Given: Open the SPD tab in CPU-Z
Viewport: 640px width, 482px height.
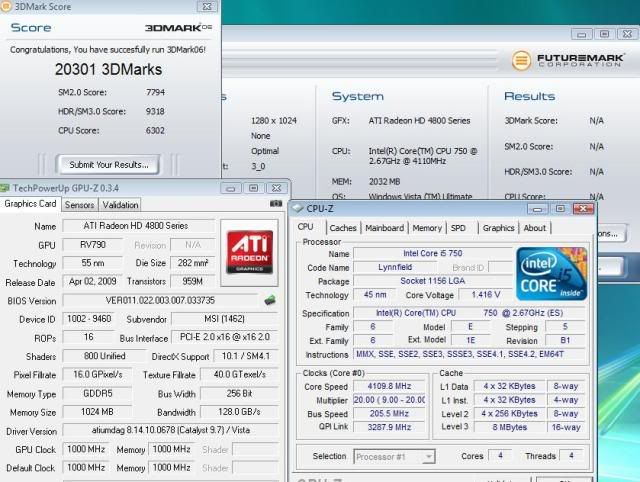Looking at the screenshot, I should coord(458,228).
